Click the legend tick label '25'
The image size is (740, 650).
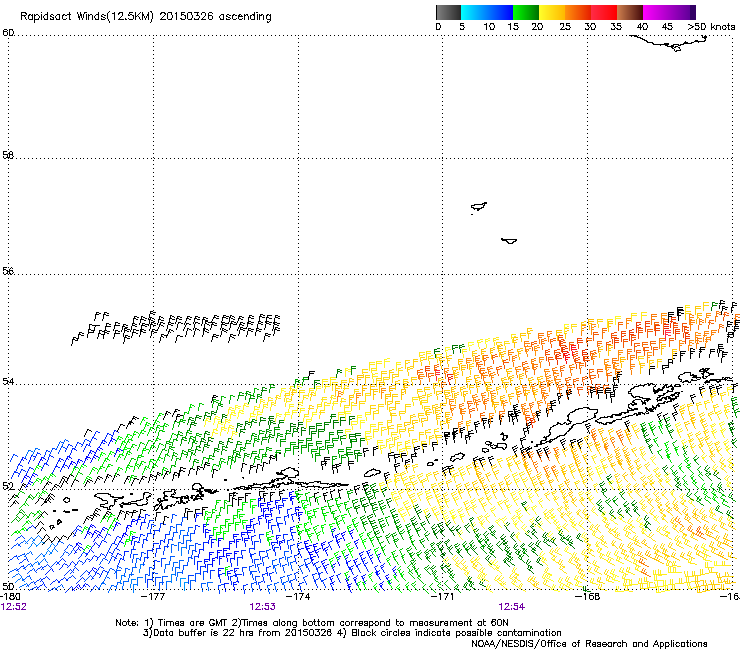click(x=565, y=27)
